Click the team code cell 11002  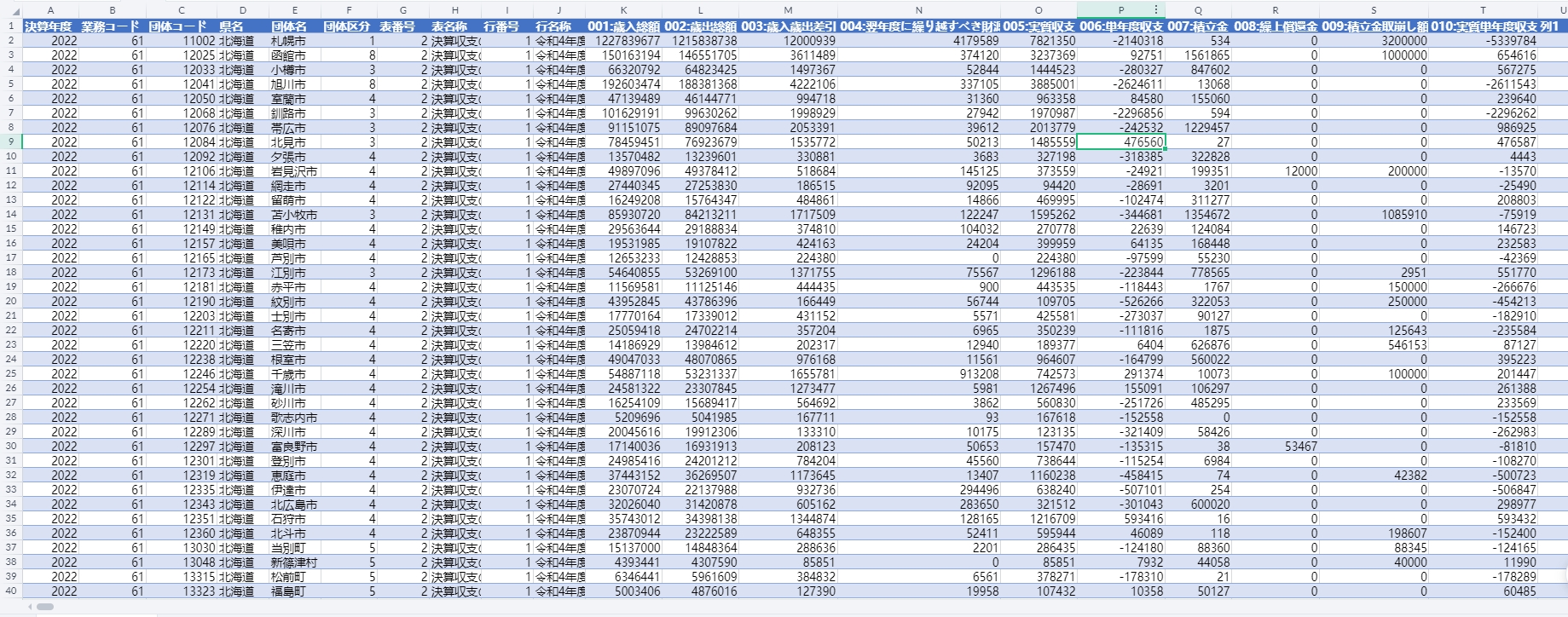[x=182, y=41]
